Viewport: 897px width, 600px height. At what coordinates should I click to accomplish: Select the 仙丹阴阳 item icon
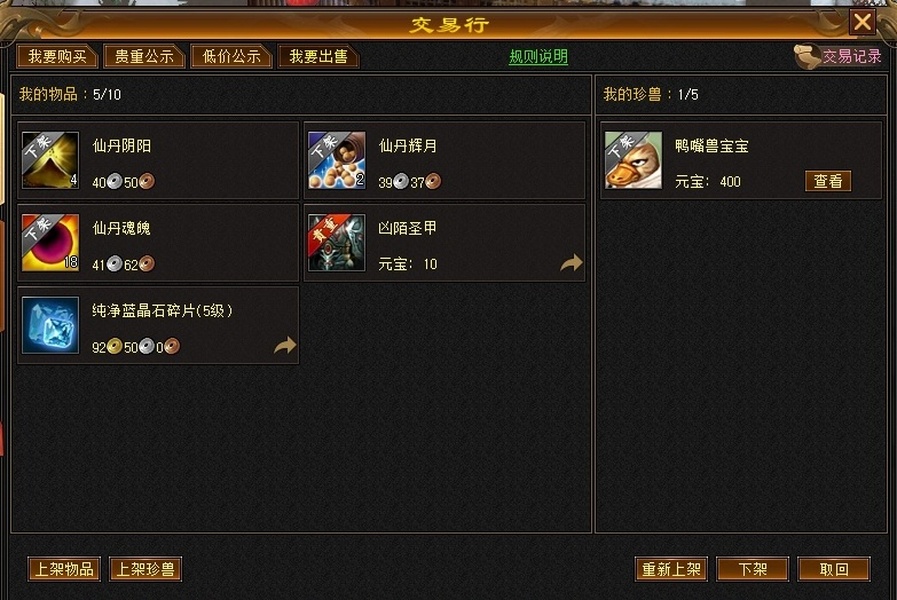50,161
